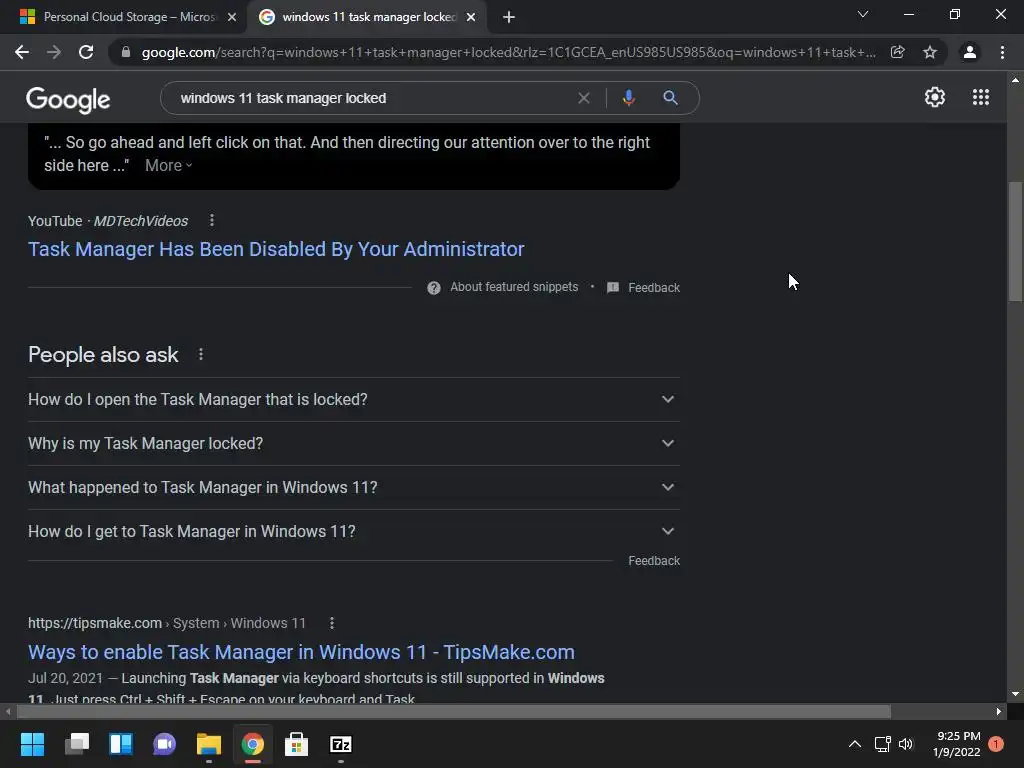
Task: Click scroll-down arrow on vertical scrollbar
Action: 1015,694
